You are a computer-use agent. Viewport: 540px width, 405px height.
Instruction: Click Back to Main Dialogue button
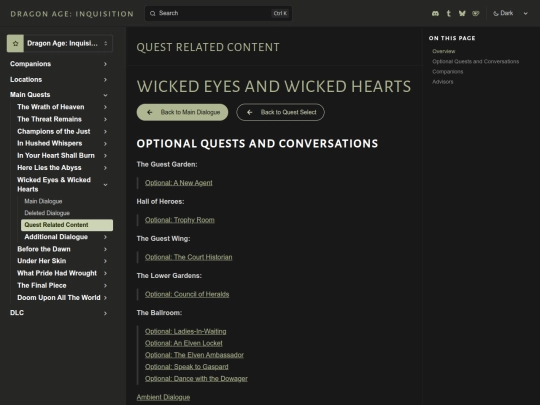182,112
